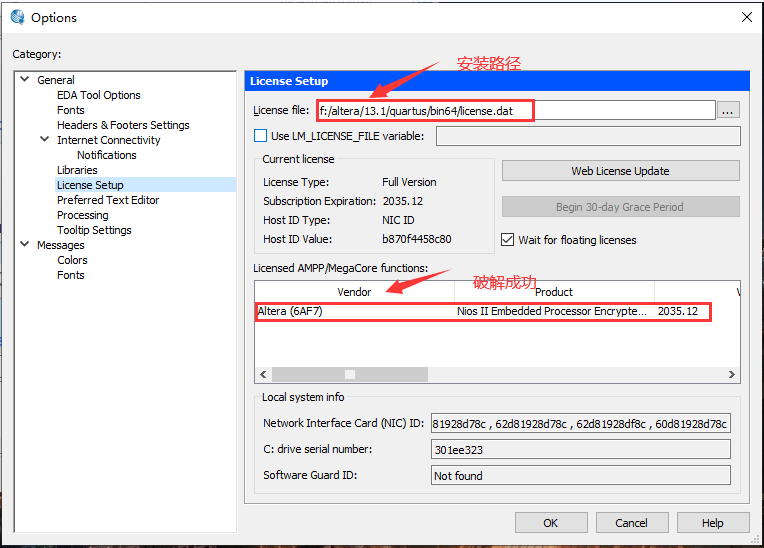The width and height of the screenshot is (764, 548).
Task: Click the browse (...) button for license file
Action: [729, 111]
